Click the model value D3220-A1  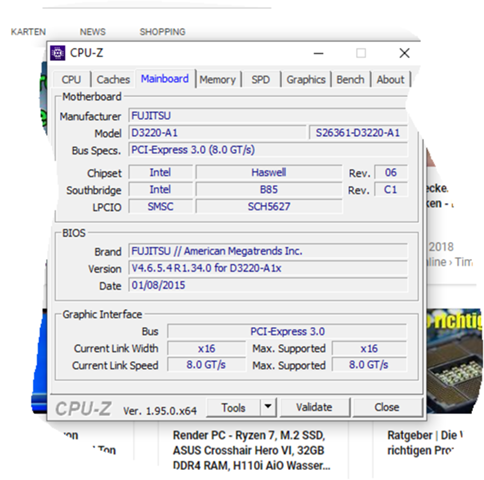coord(217,133)
